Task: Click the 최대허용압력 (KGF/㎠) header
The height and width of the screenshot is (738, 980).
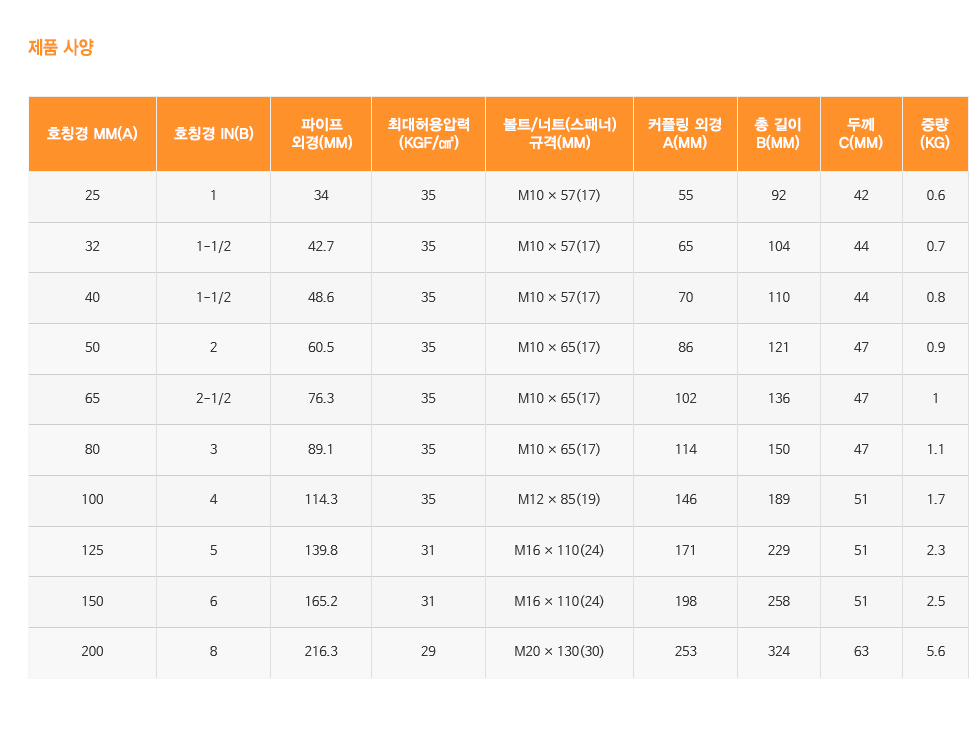Action: 428,134
